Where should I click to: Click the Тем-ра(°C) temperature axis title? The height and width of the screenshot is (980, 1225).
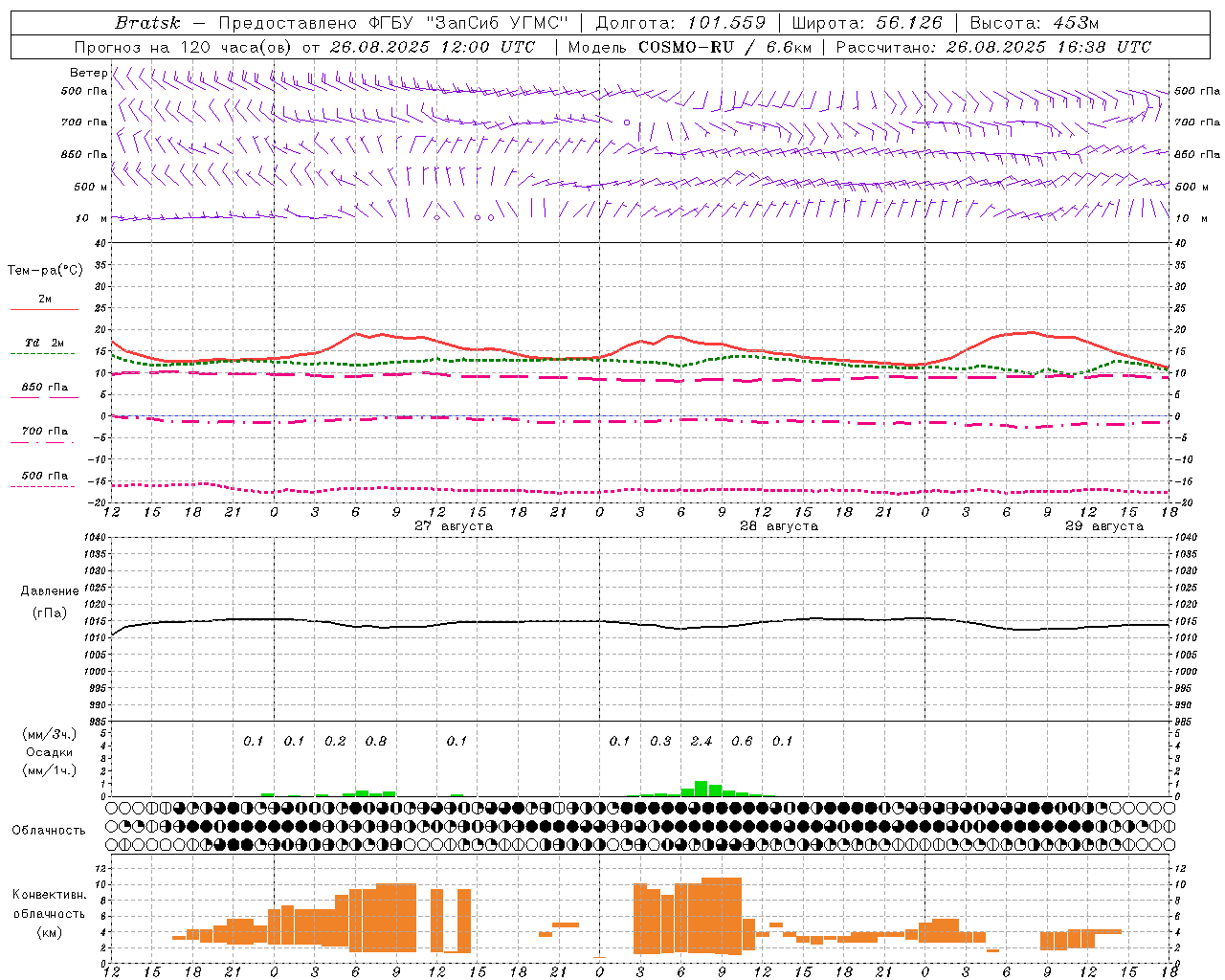(45, 271)
